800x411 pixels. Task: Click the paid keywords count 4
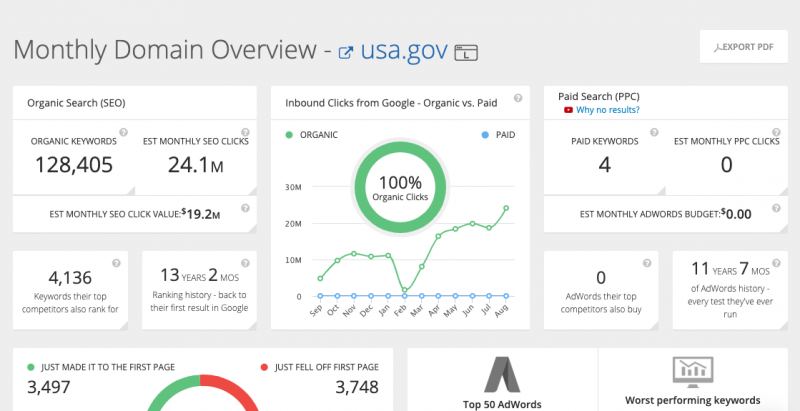click(605, 165)
